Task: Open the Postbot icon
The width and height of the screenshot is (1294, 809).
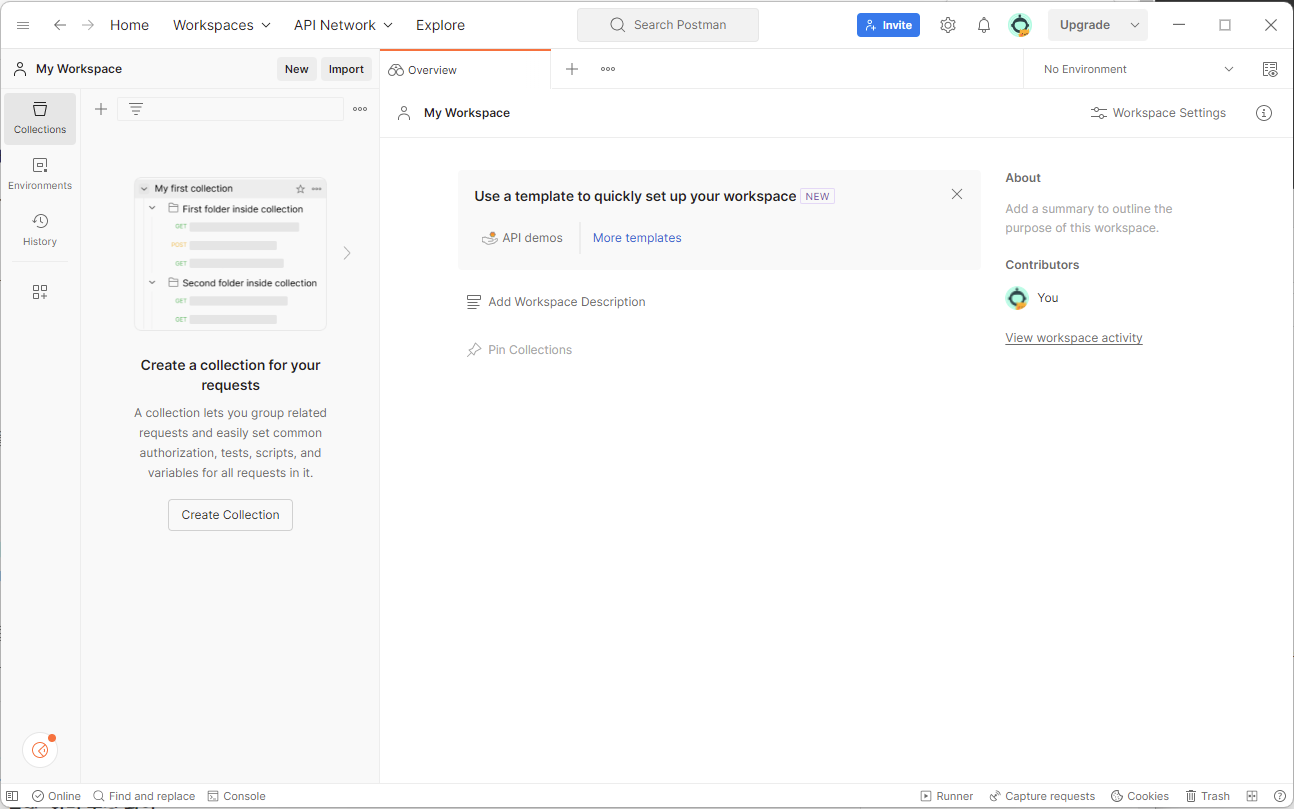Action: tap(40, 749)
